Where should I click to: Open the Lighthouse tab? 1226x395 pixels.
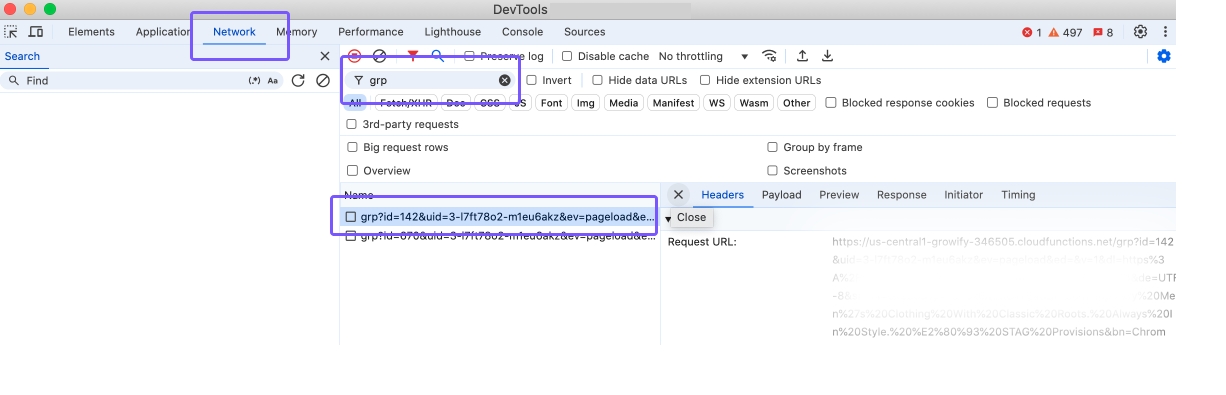pos(452,32)
